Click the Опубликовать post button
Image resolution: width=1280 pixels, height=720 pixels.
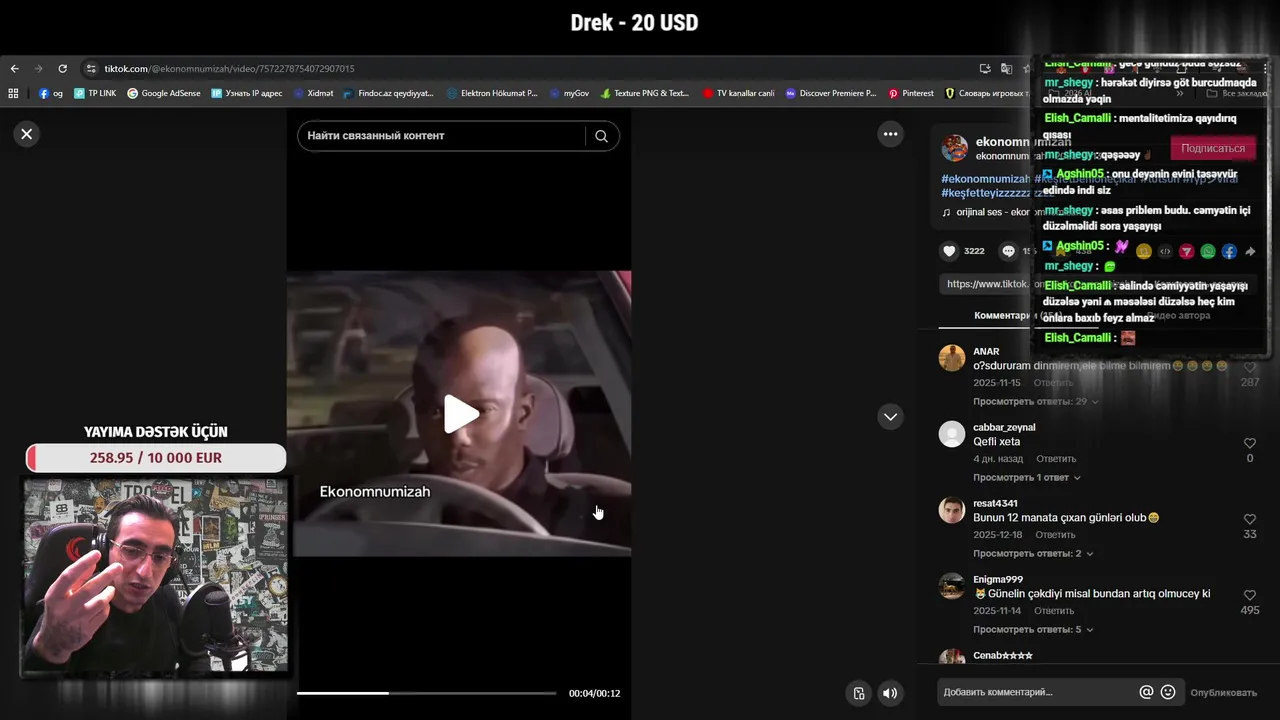click(x=1223, y=692)
